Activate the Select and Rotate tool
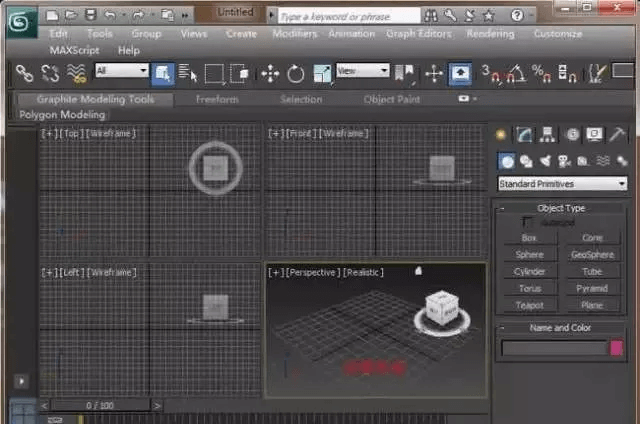 (x=296, y=74)
